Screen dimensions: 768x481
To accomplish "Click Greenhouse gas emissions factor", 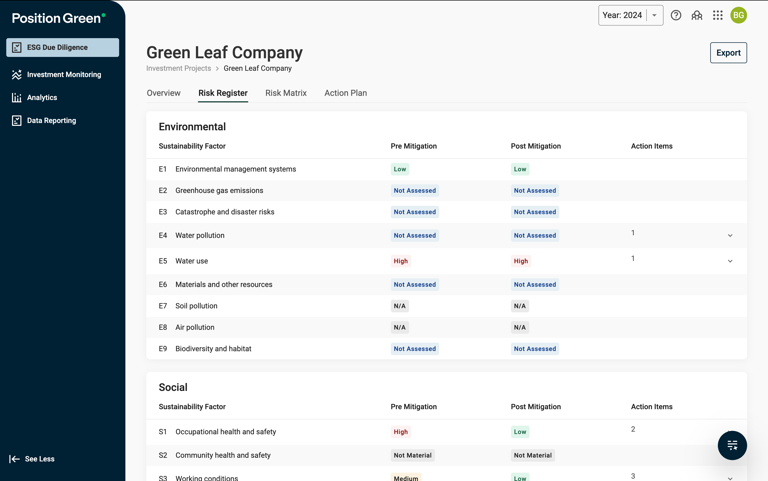I will coord(219,191).
